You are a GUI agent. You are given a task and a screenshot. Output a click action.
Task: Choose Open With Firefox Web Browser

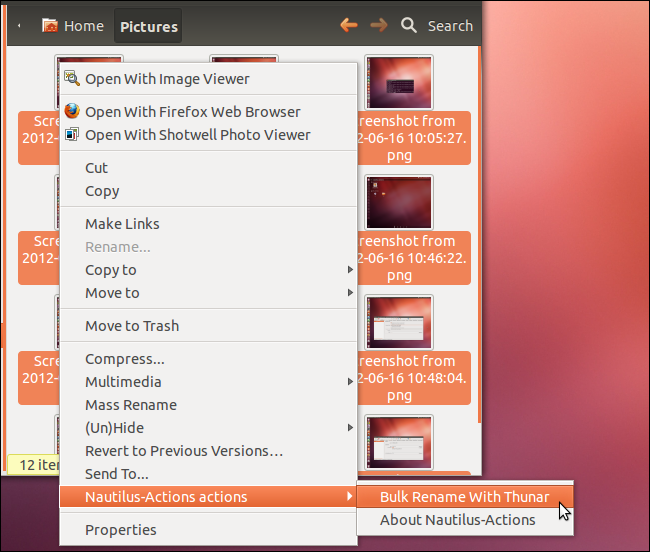coord(208,112)
